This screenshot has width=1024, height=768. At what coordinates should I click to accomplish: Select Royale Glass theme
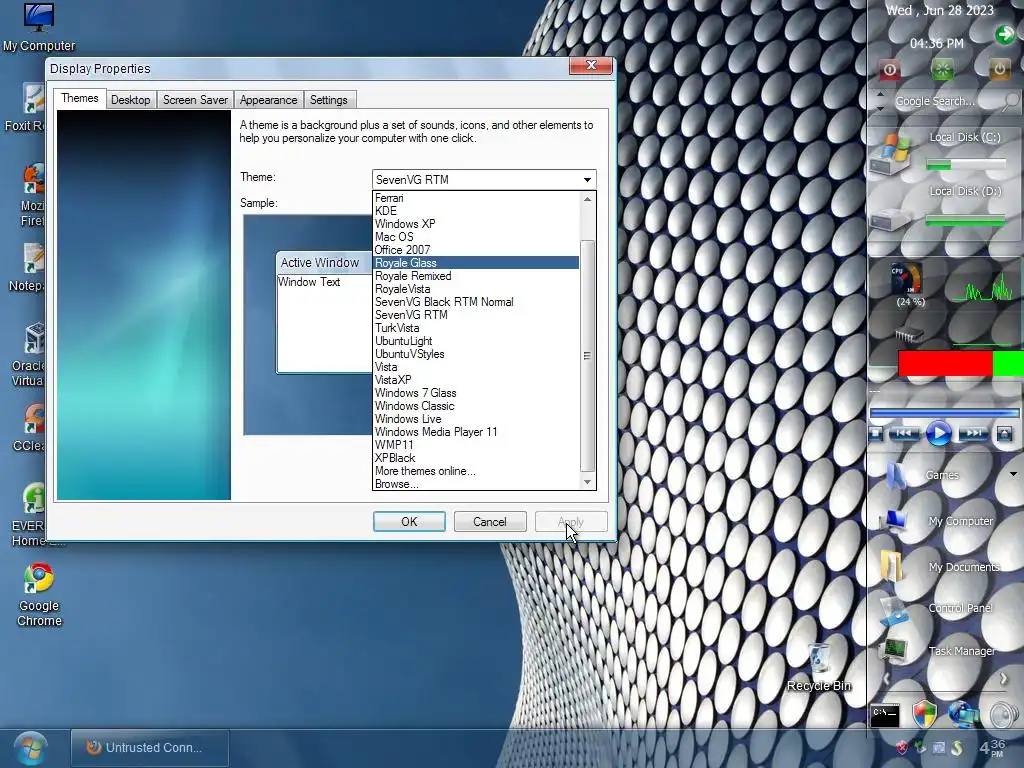[476, 263]
